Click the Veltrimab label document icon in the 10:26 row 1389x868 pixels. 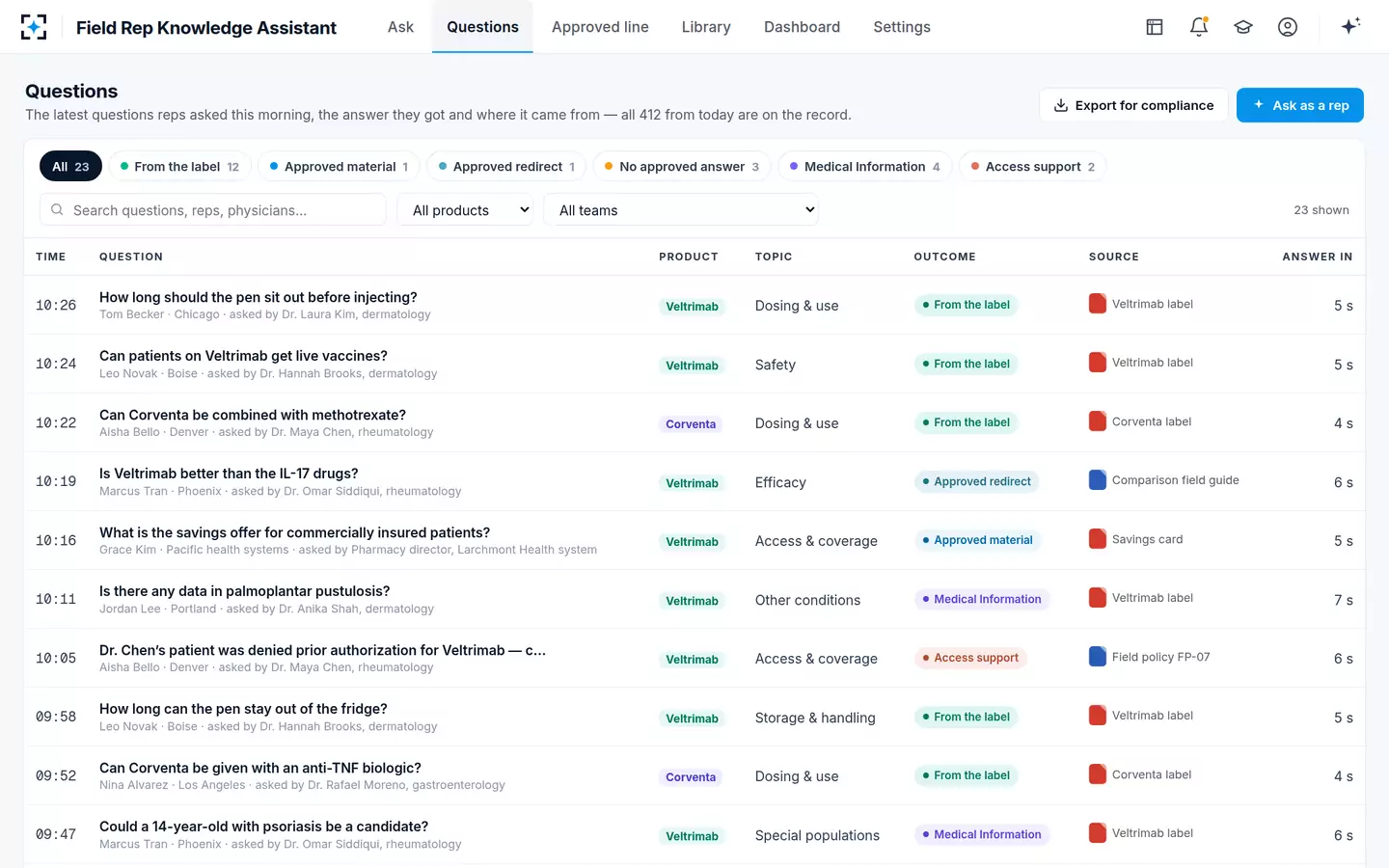tap(1098, 304)
